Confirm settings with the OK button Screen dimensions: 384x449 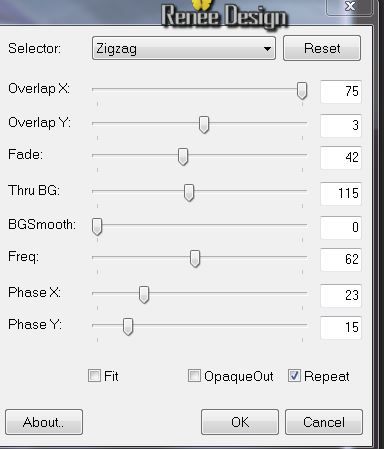pos(240,422)
